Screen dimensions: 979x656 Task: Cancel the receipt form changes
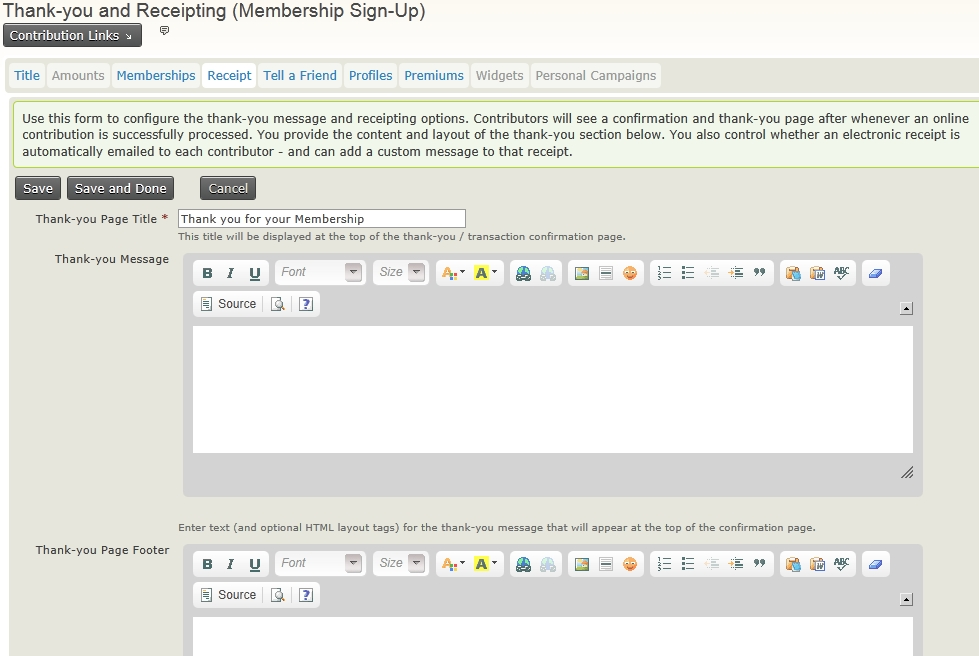228,189
